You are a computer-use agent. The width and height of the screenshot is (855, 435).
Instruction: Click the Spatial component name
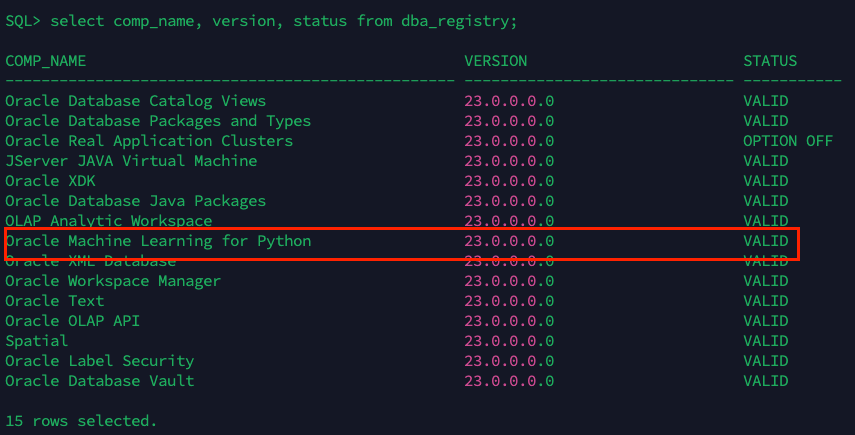point(36,341)
